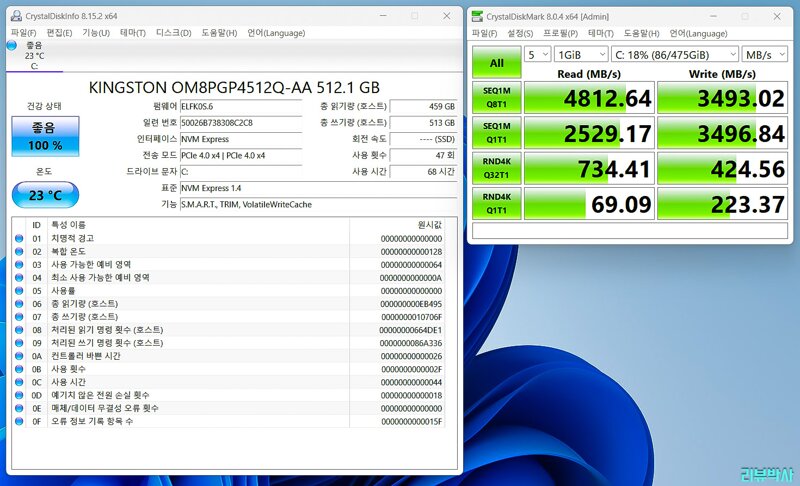Open 프로필(P) menu in CrystalDiskMark
Image resolution: width=800 pixels, height=486 pixels.
coord(560,33)
